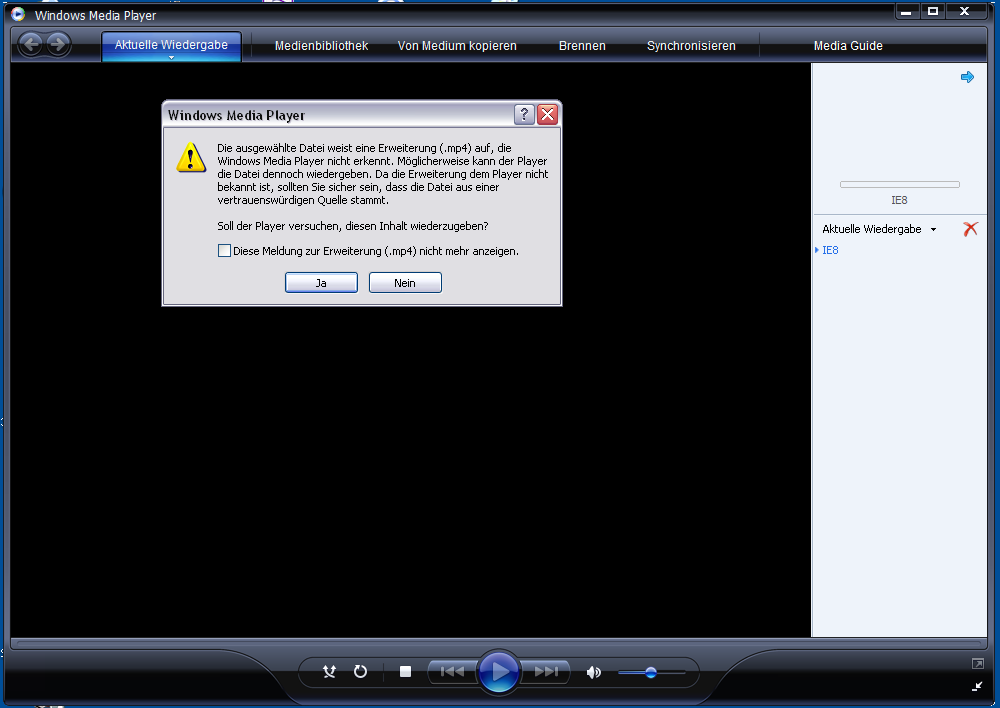Screen dimensions: 1000x708
Task: Maximize the Windows Media Player window
Action: (x=933, y=11)
